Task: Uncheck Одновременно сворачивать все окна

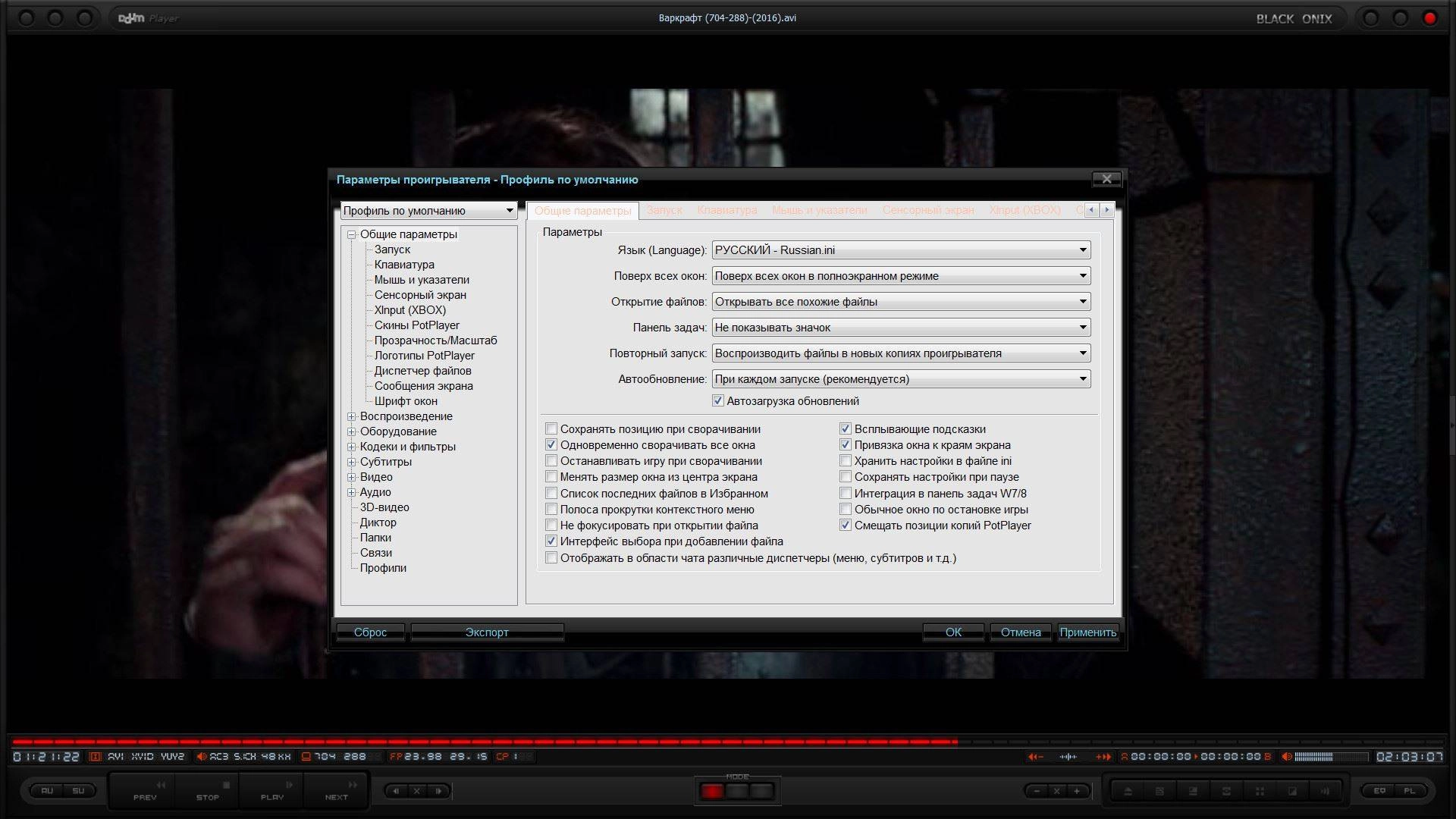Action: [x=551, y=445]
